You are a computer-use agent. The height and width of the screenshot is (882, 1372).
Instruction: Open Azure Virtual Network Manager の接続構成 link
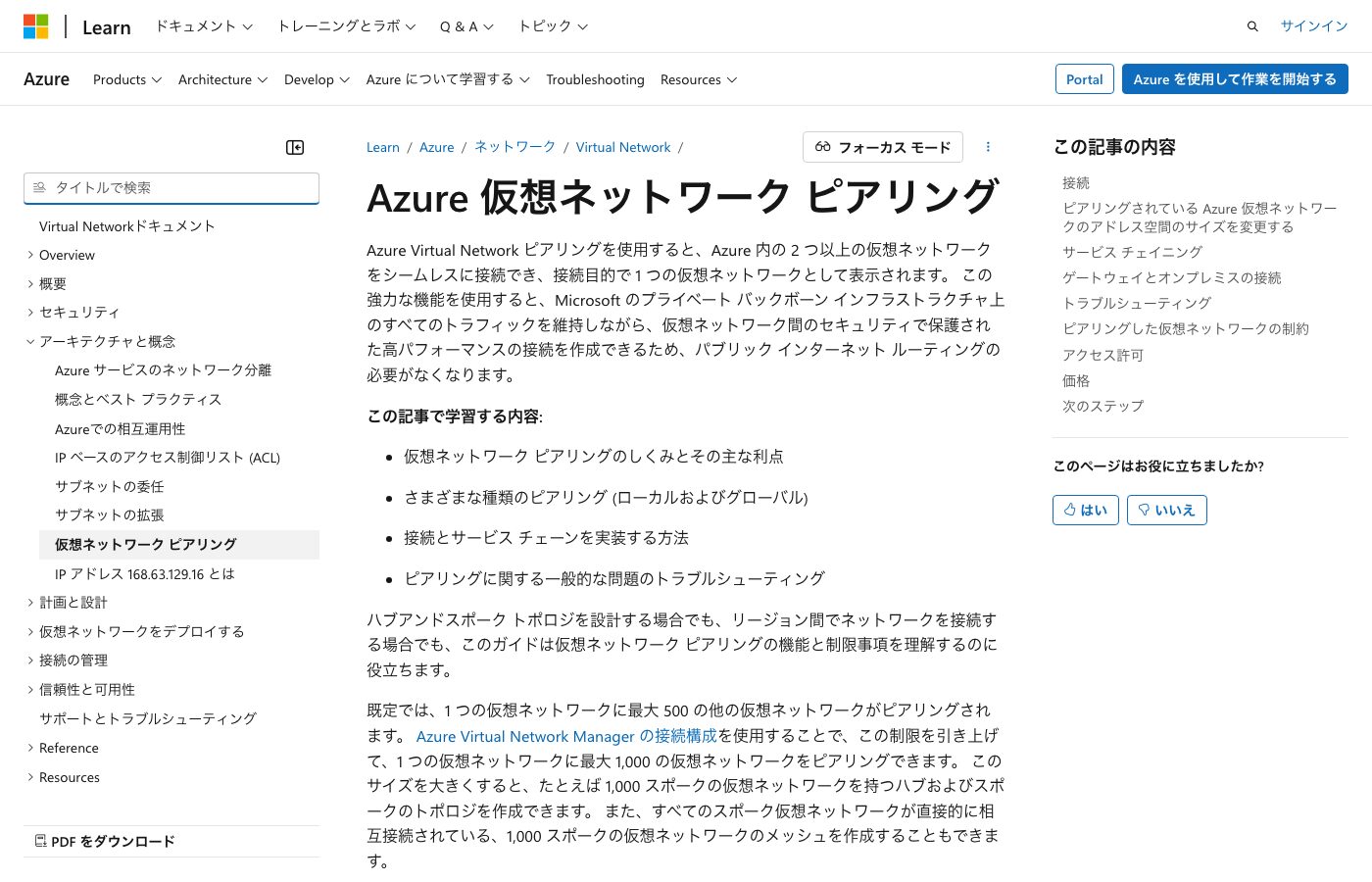(566, 736)
